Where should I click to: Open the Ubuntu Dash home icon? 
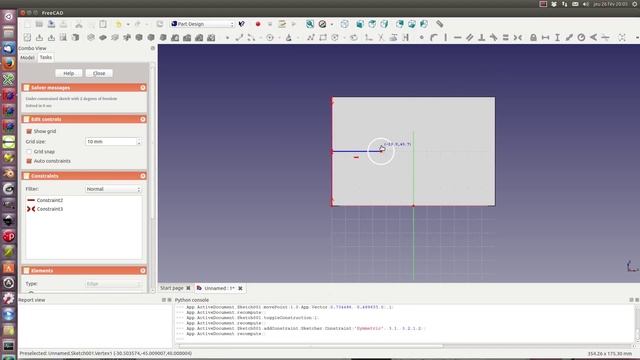9,17
